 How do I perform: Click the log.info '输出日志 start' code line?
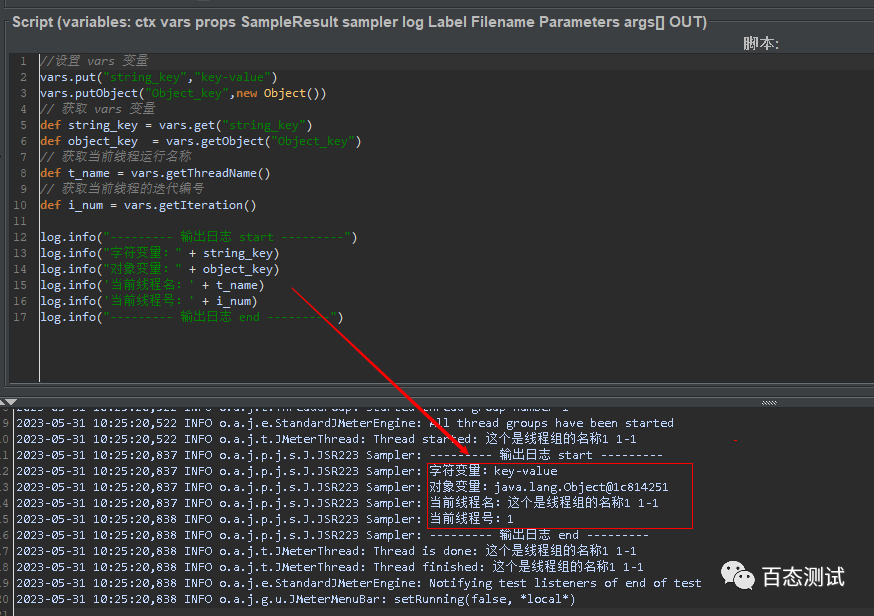click(198, 237)
